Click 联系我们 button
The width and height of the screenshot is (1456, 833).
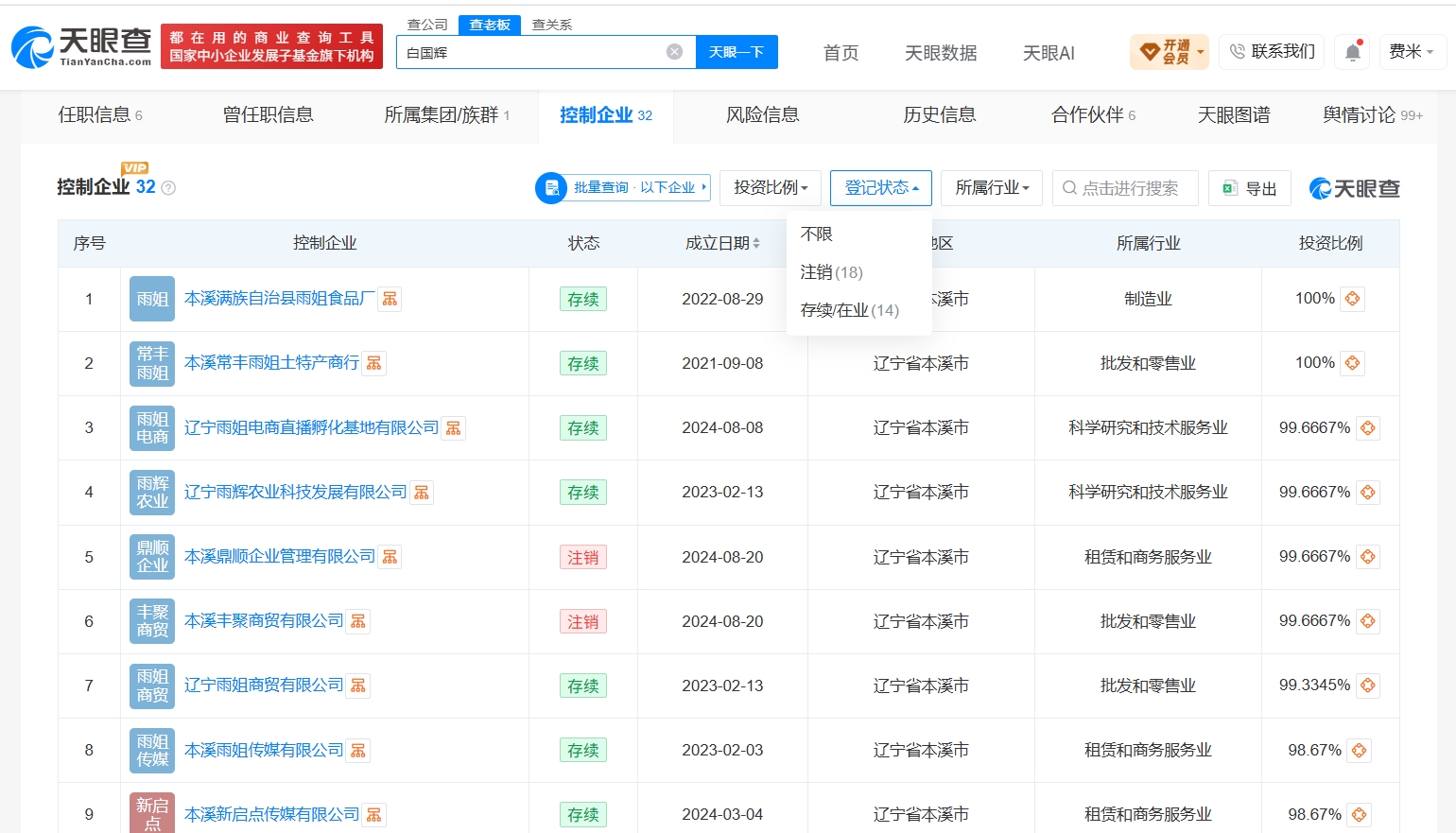[1272, 52]
